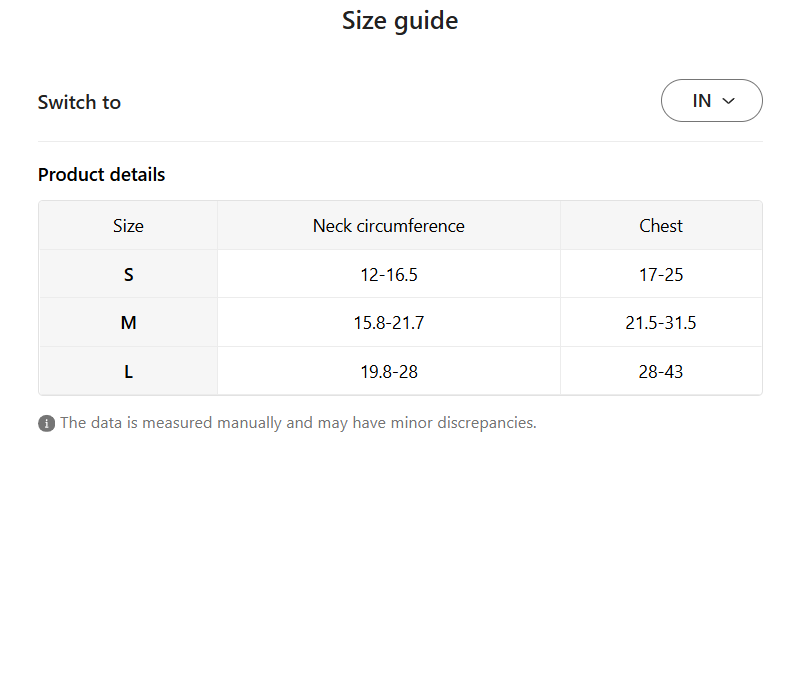
Task: Click the IN text in unit selector
Action: [701, 101]
